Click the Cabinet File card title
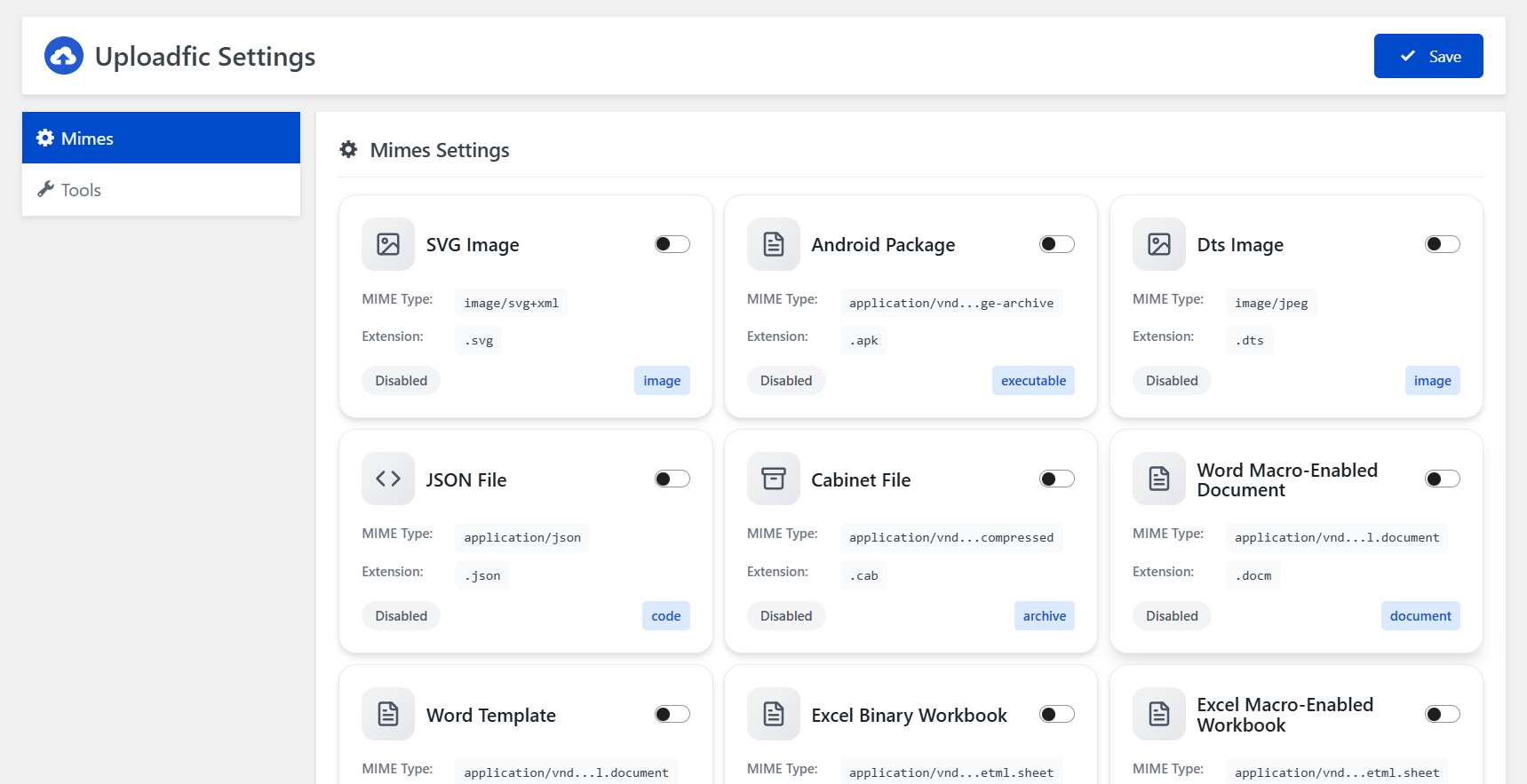The width and height of the screenshot is (1527, 784). tap(861, 479)
